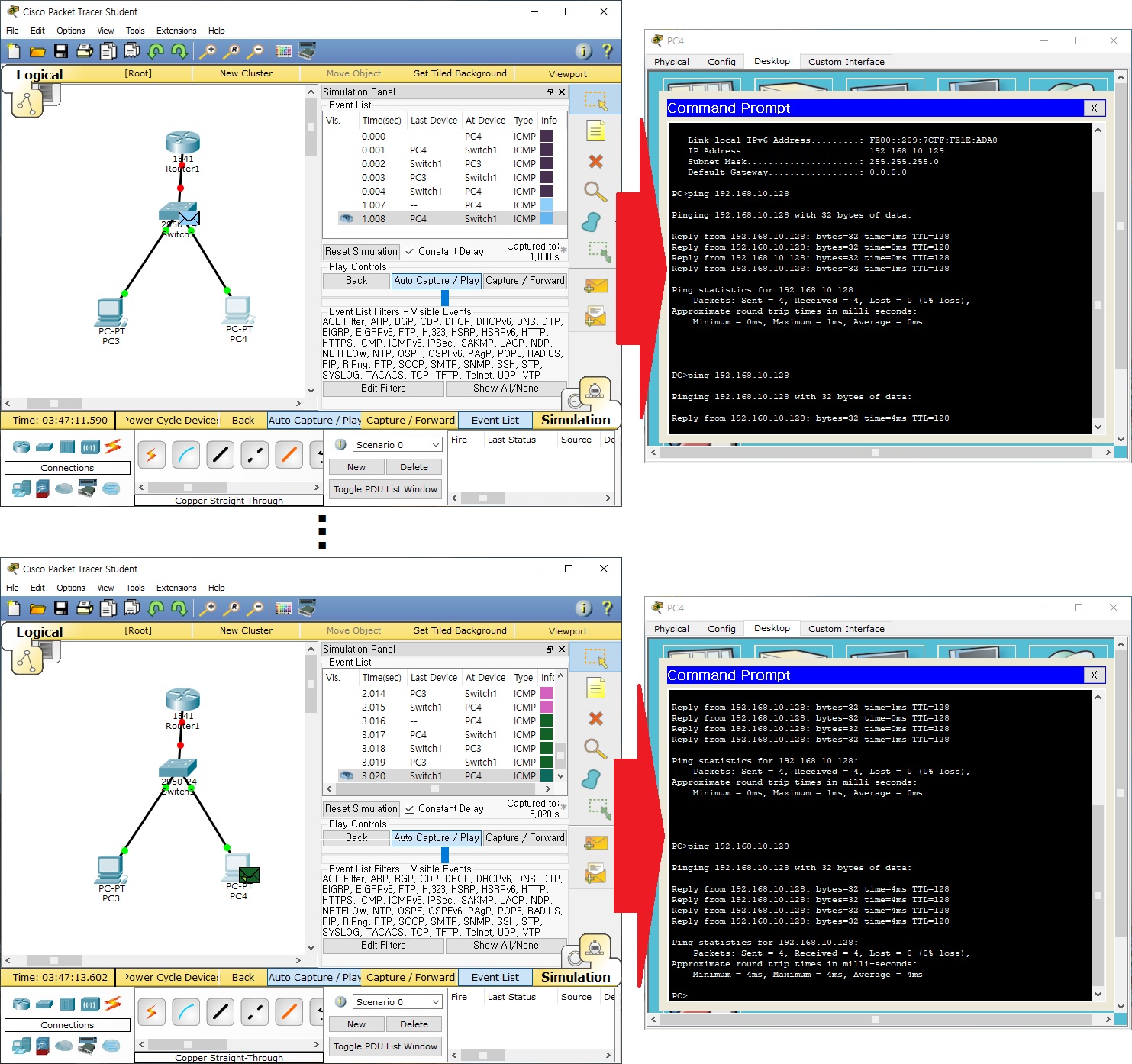The width and height of the screenshot is (1132, 1064).
Task: Select the Place Note tool in upper window
Action: coord(595,131)
